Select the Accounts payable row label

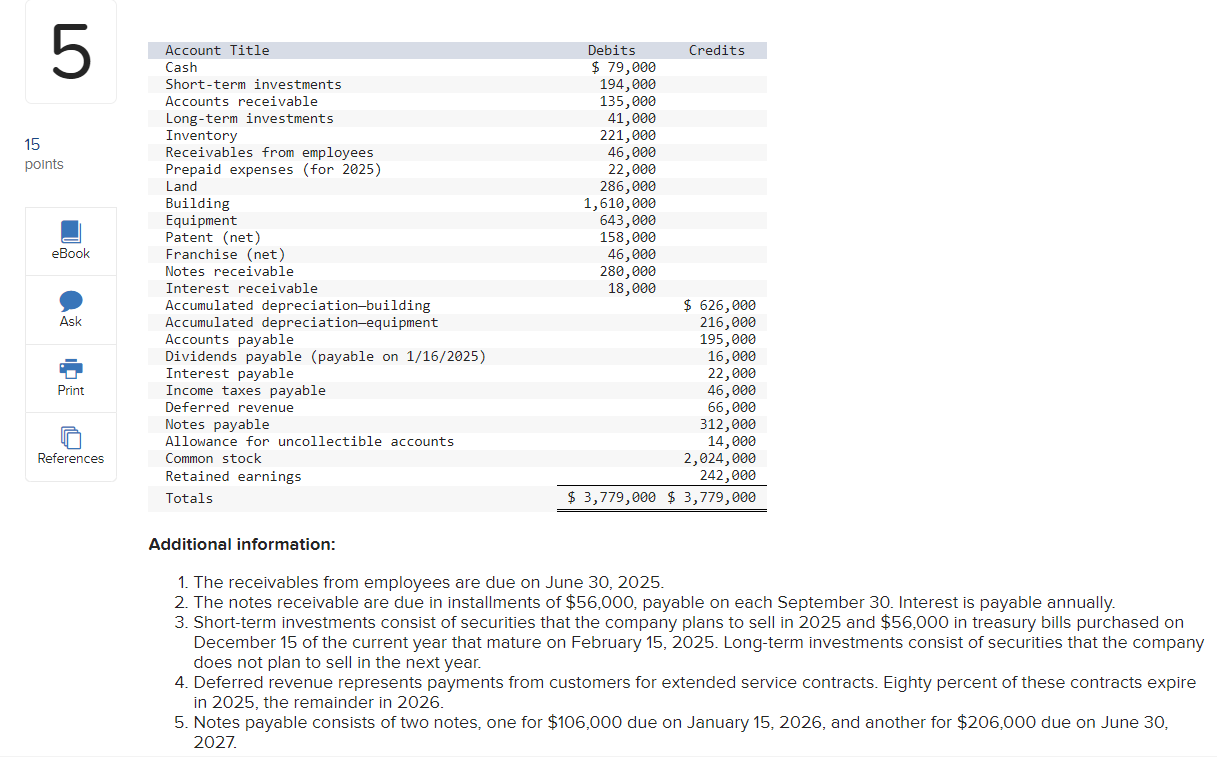coord(229,339)
